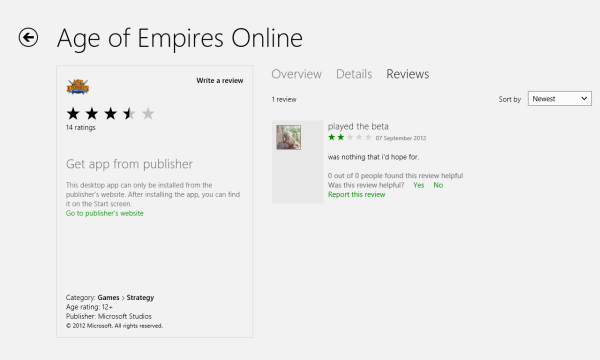
Task: Click '0 out of 0 people found this review helpful'
Action: point(395,176)
